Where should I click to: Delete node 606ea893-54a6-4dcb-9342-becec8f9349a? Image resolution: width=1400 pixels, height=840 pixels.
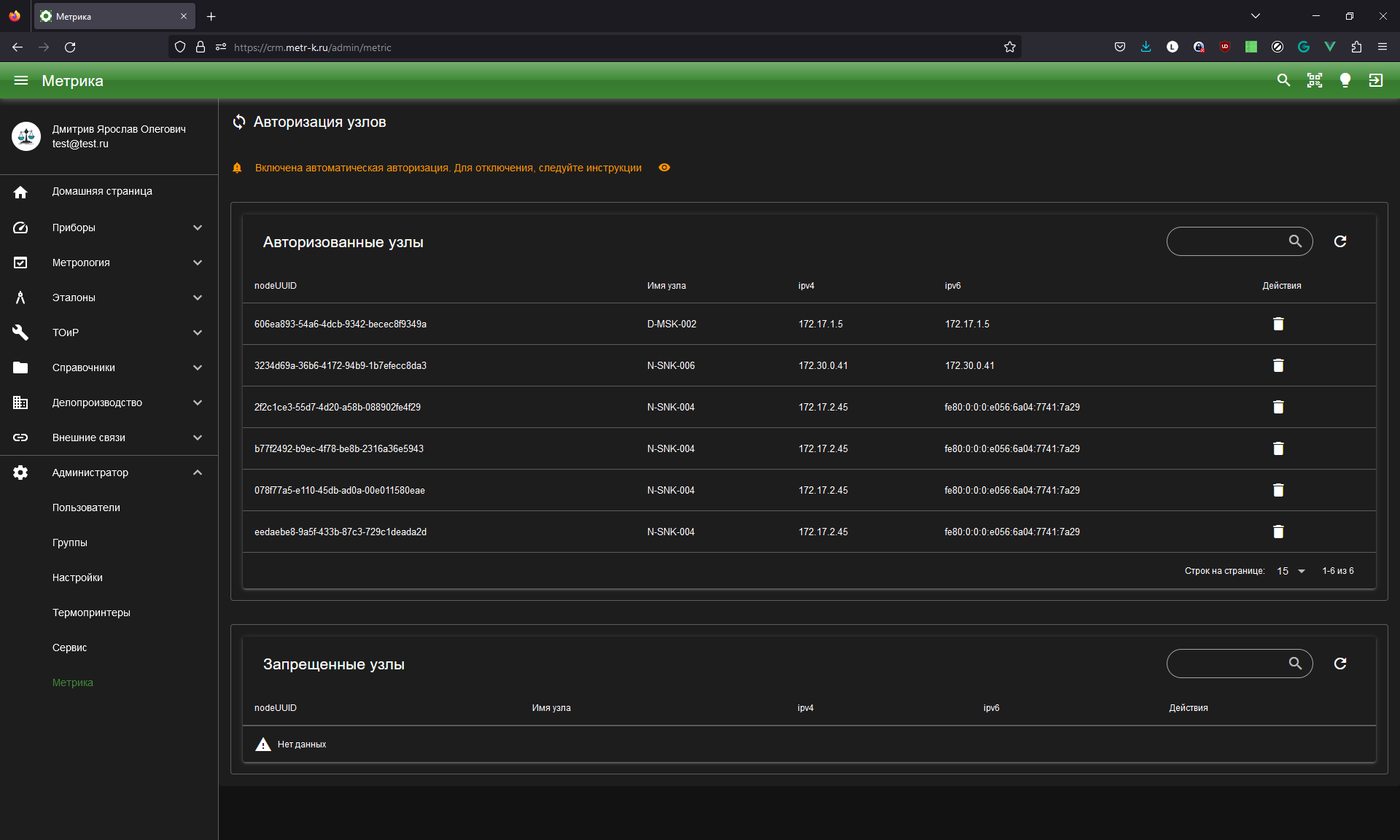1278,324
